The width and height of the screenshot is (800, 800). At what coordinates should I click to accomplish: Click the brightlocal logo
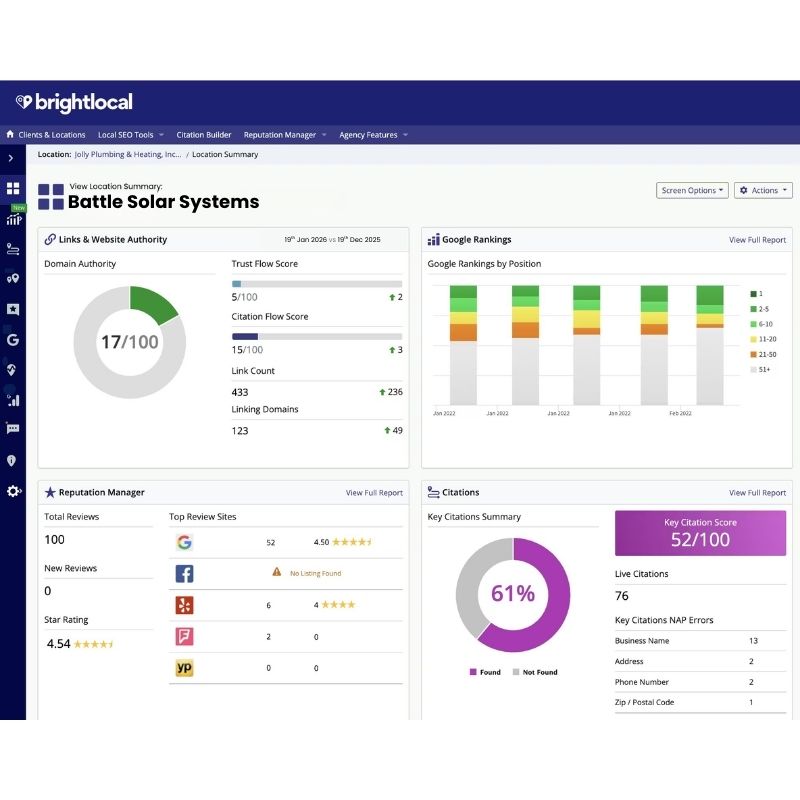click(74, 103)
